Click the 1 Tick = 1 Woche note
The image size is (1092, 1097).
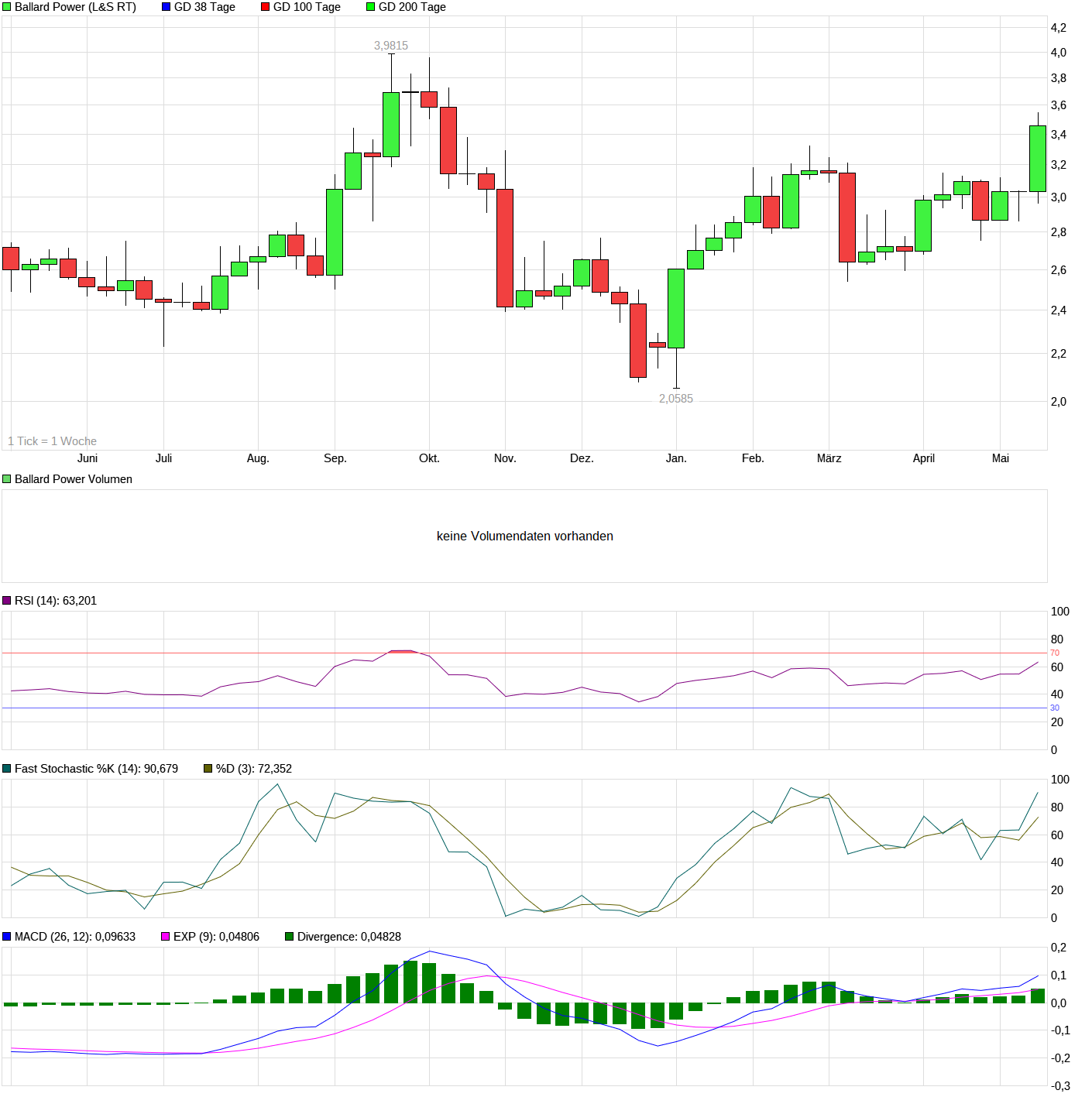(x=53, y=441)
